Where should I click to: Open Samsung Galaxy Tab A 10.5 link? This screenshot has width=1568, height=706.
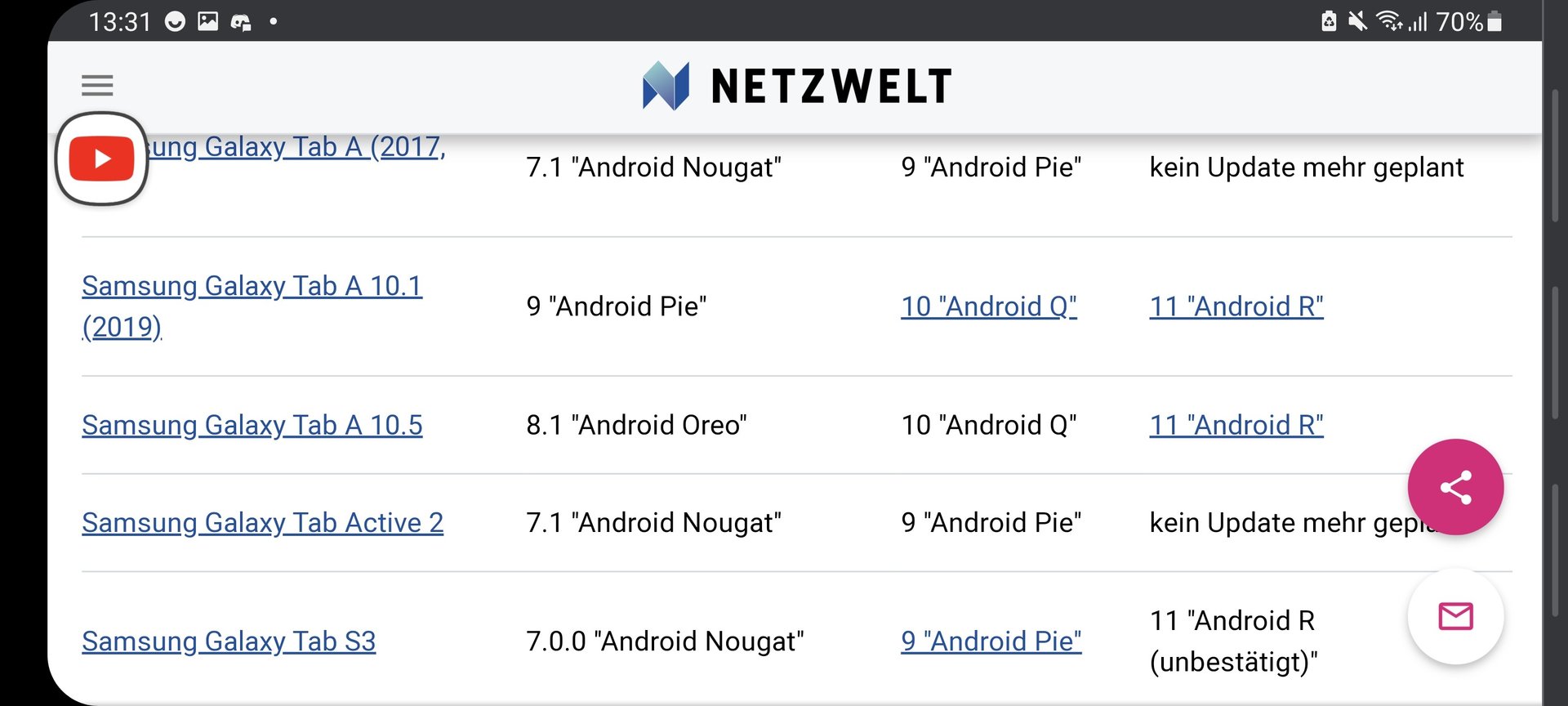tap(252, 425)
